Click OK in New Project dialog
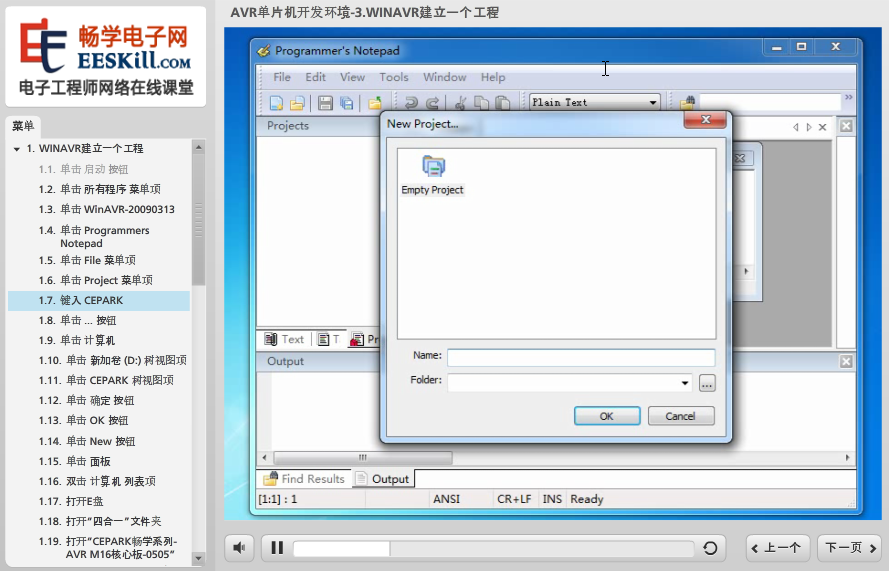This screenshot has height=571, width=889. [607, 416]
